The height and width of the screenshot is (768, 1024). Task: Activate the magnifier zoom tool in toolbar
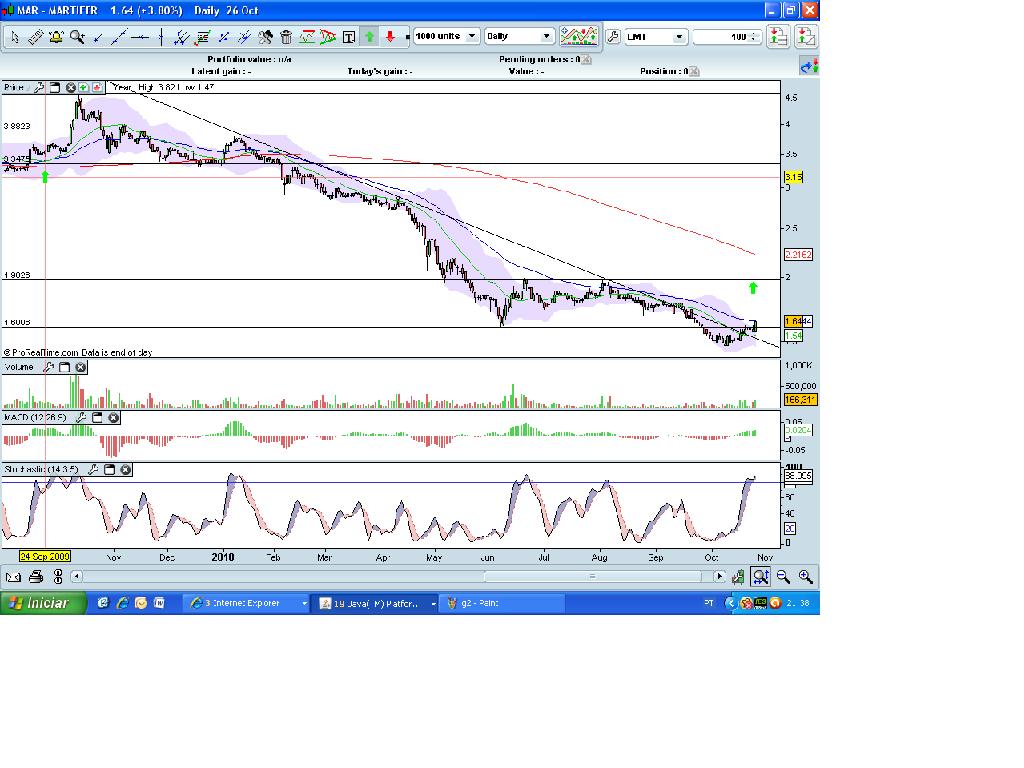pyautogui.click(x=77, y=37)
